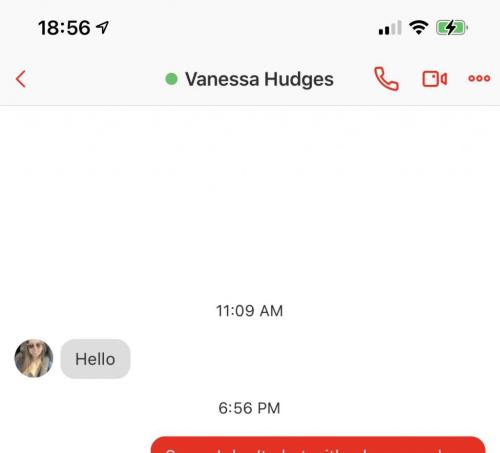
Task: Tap the cellular signal bars icon
Action: [x=390, y=28]
